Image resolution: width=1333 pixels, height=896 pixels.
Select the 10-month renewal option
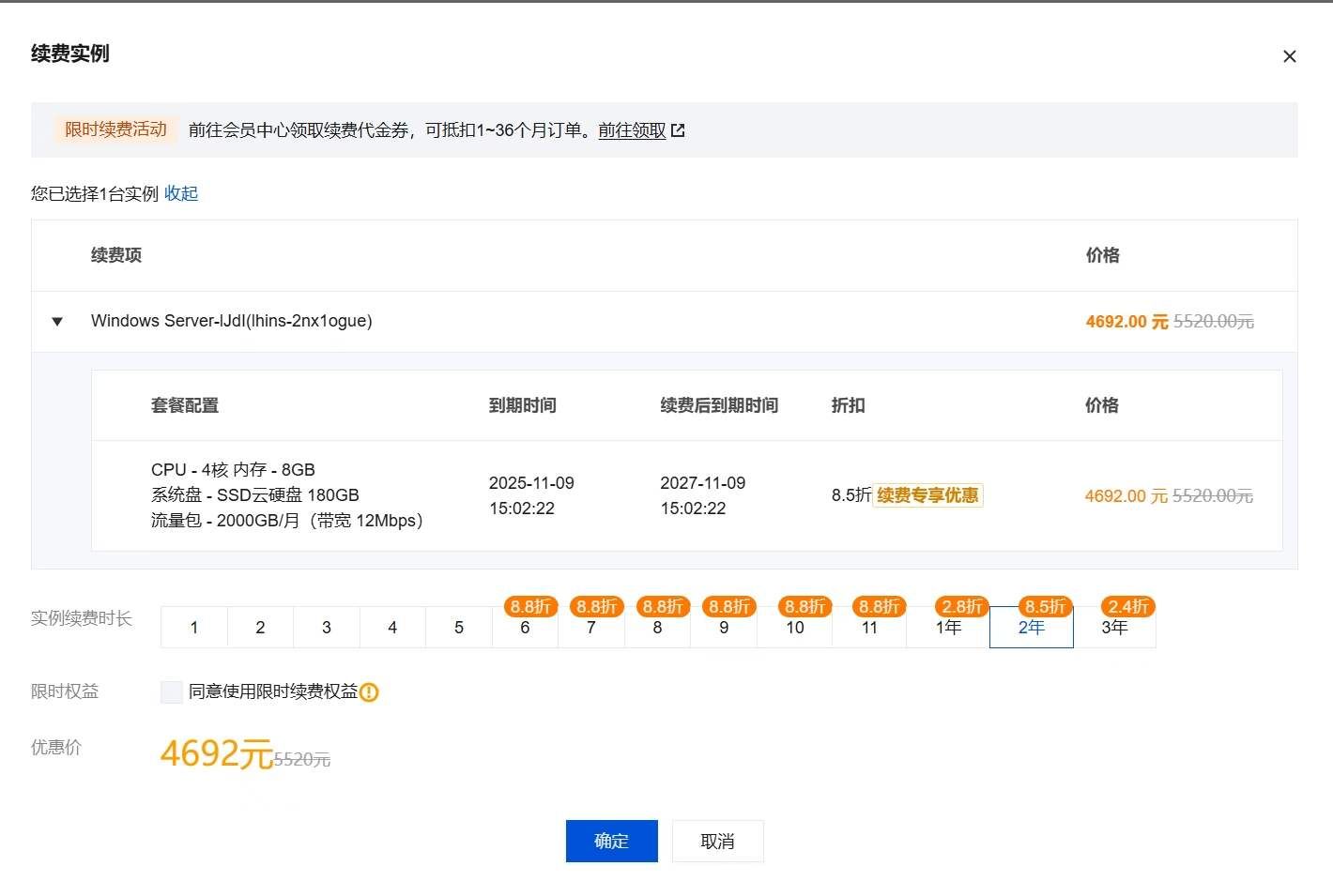[795, 627]
